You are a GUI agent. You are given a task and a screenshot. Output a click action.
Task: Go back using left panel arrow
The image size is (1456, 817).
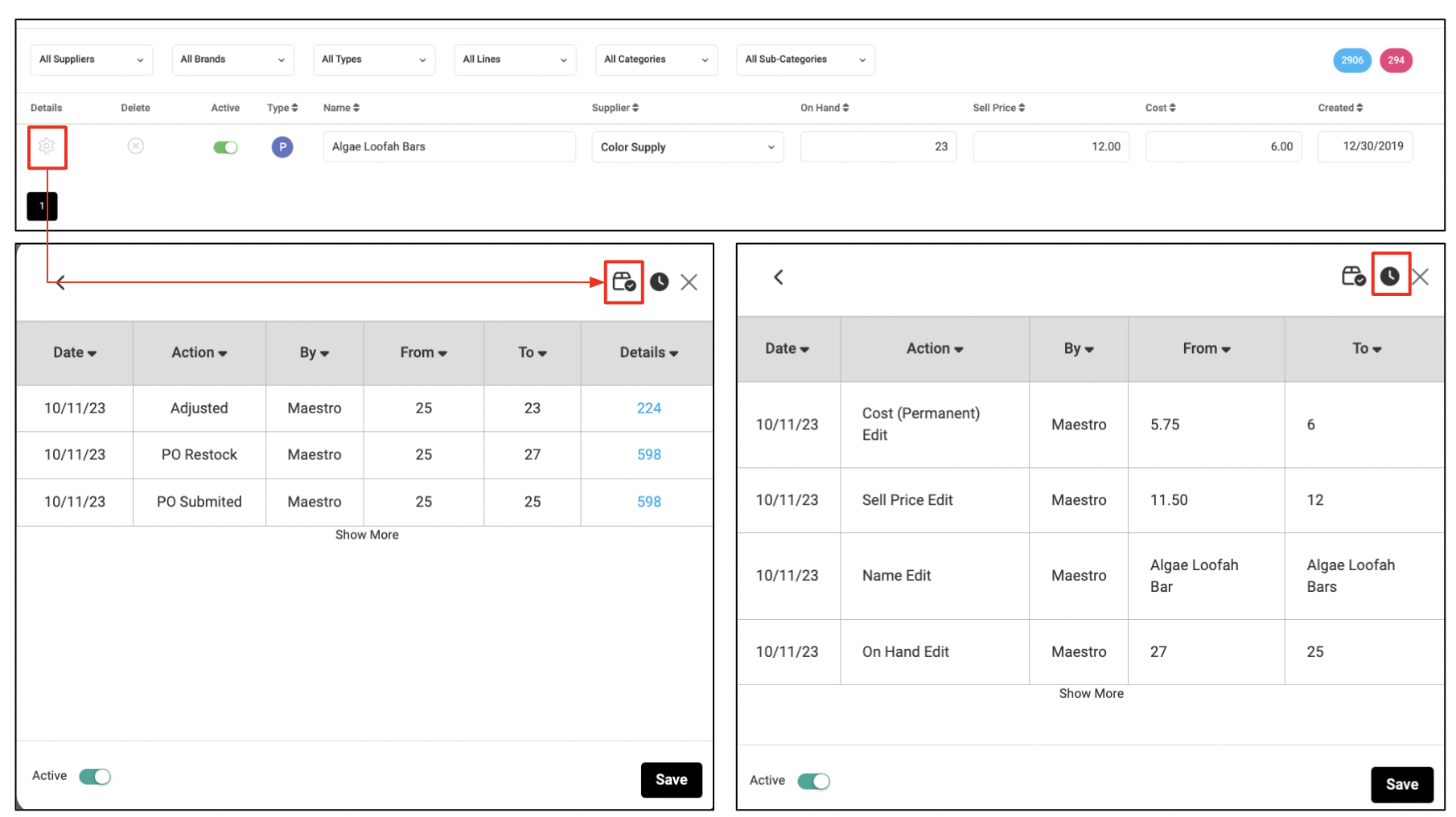point(60,282)
